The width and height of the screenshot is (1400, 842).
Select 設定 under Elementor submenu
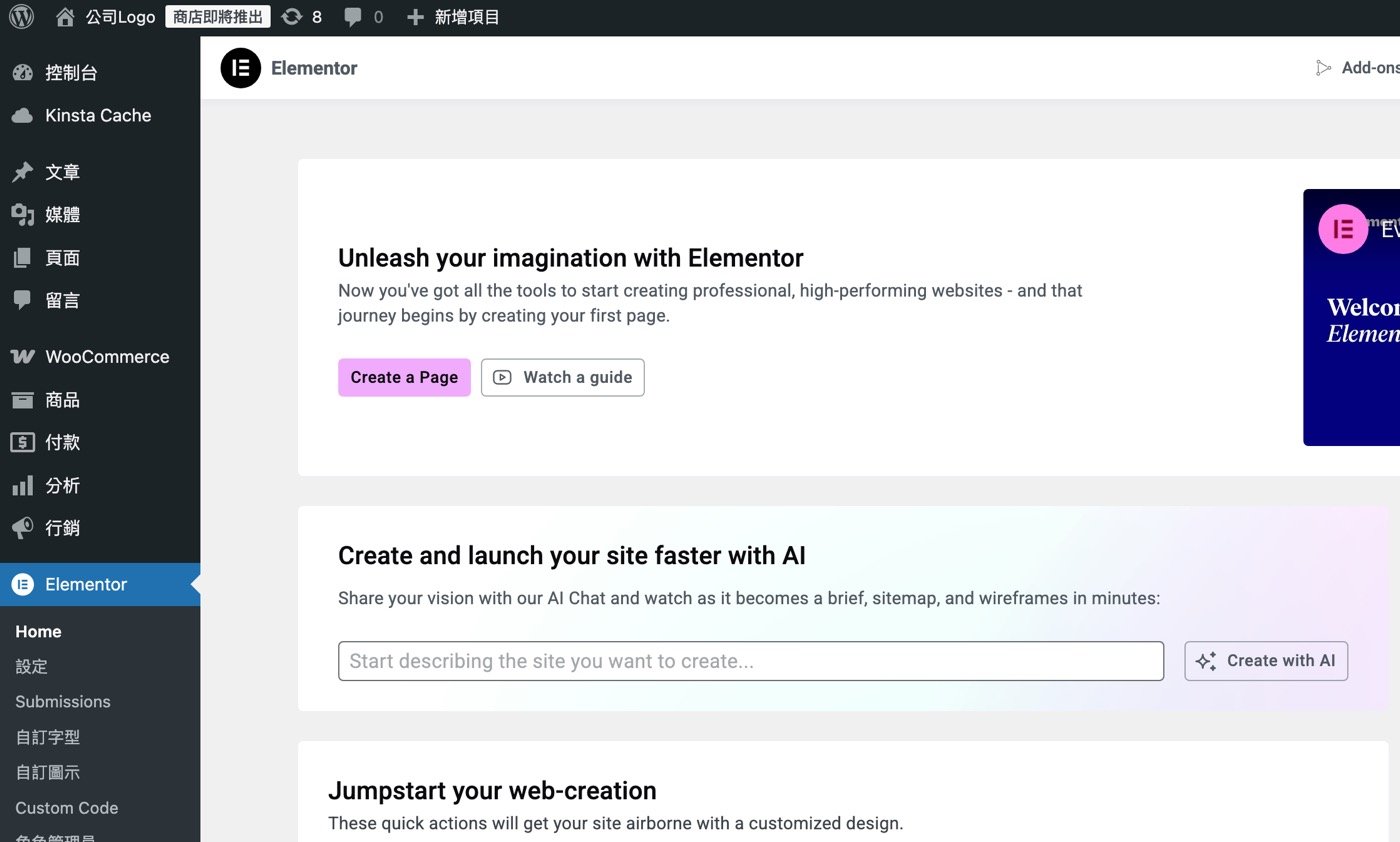pos(32,667)
